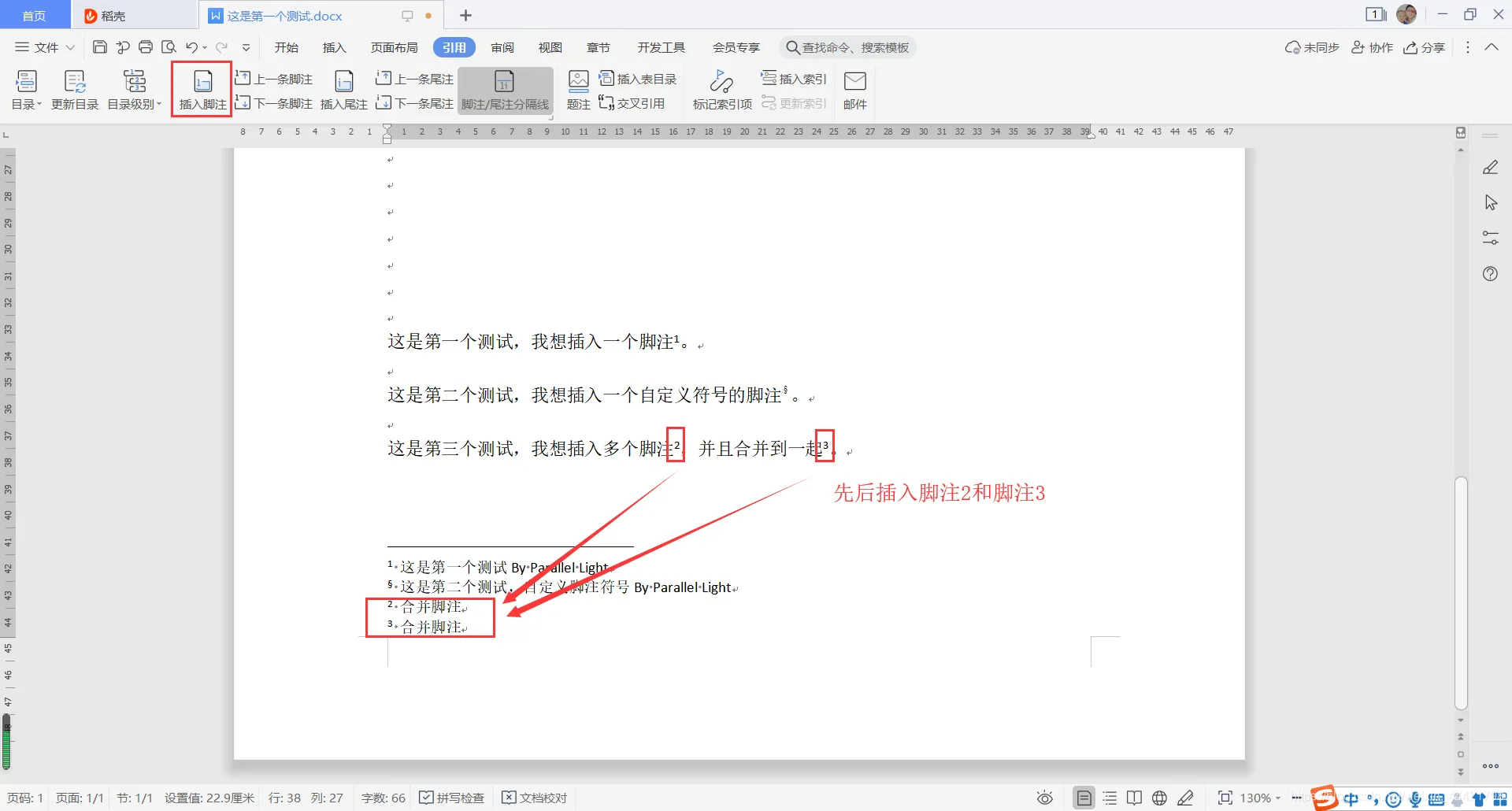The width and height of the screenshot is (1512, 811).
Task: Click the Redo icon
Action: [x=221, y=47]
